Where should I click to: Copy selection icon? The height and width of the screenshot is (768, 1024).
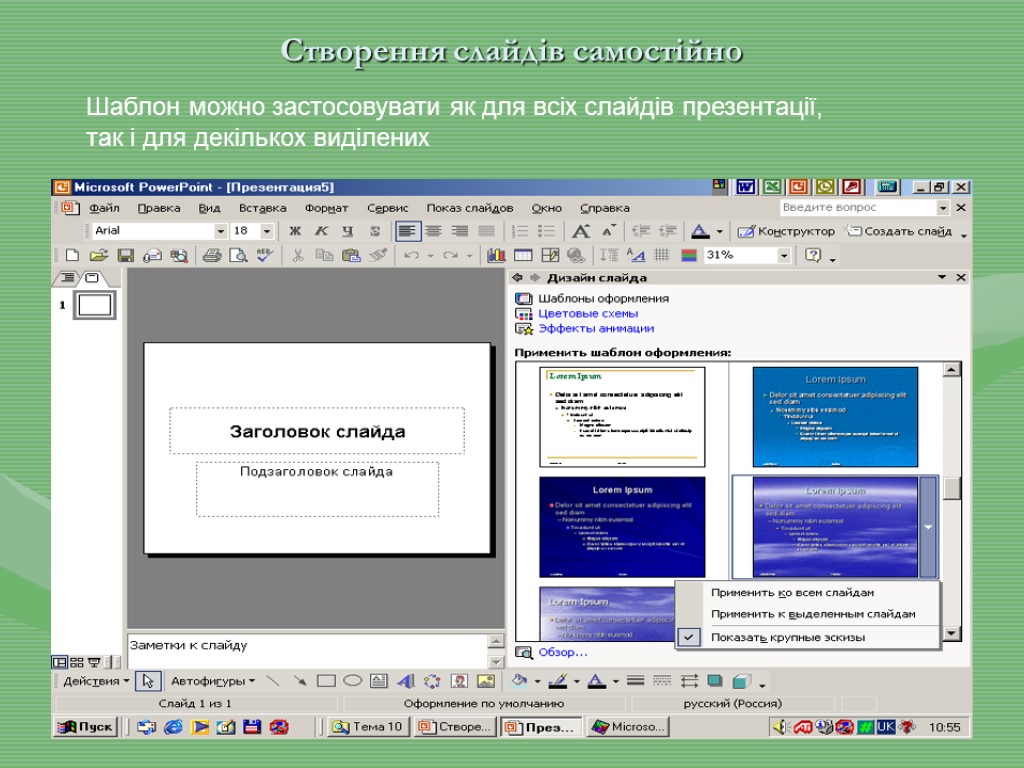pyautogui.click(x=324, y=255)
